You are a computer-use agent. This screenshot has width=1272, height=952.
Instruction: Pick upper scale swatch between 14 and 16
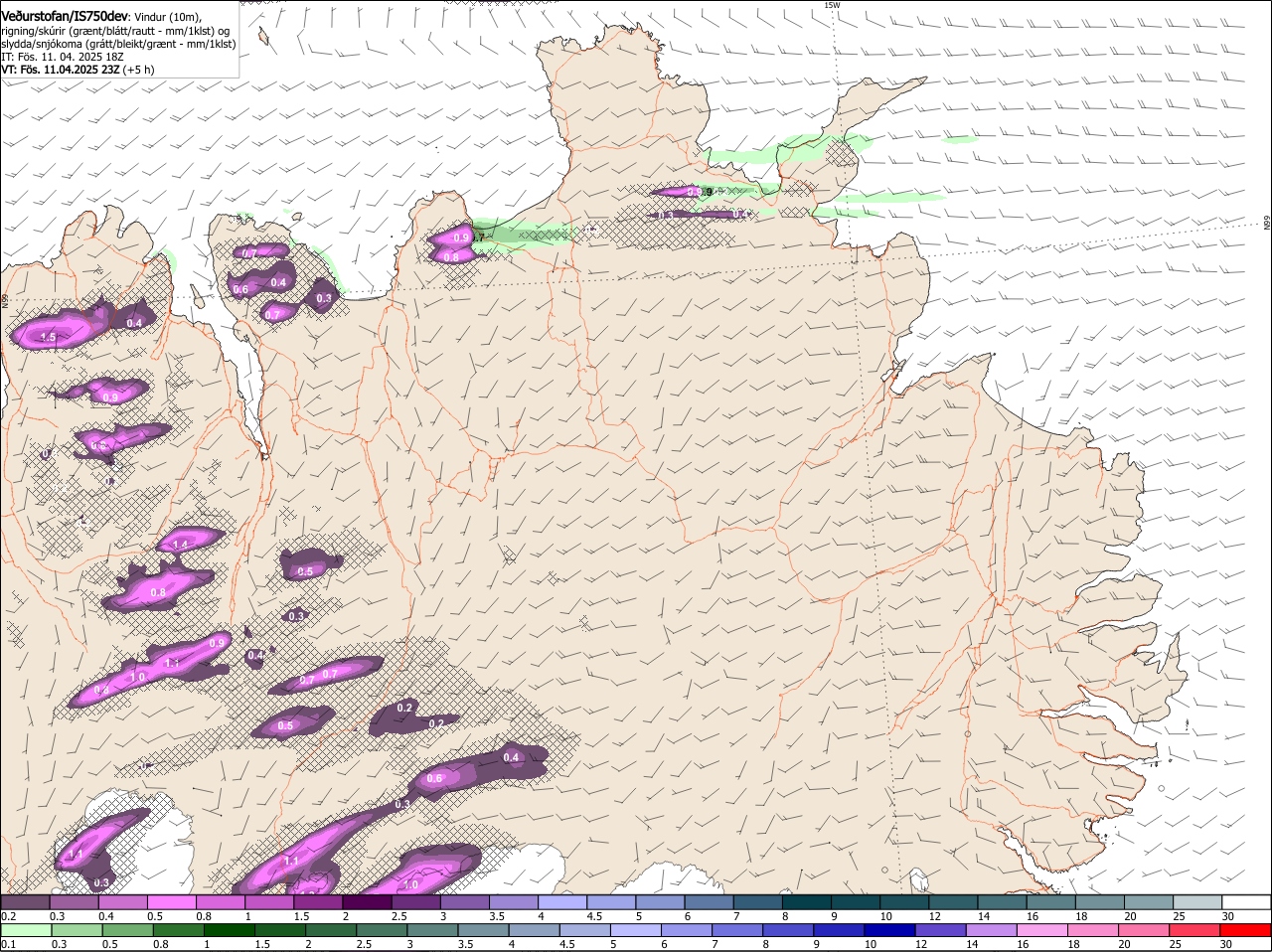pos(1001,902)
